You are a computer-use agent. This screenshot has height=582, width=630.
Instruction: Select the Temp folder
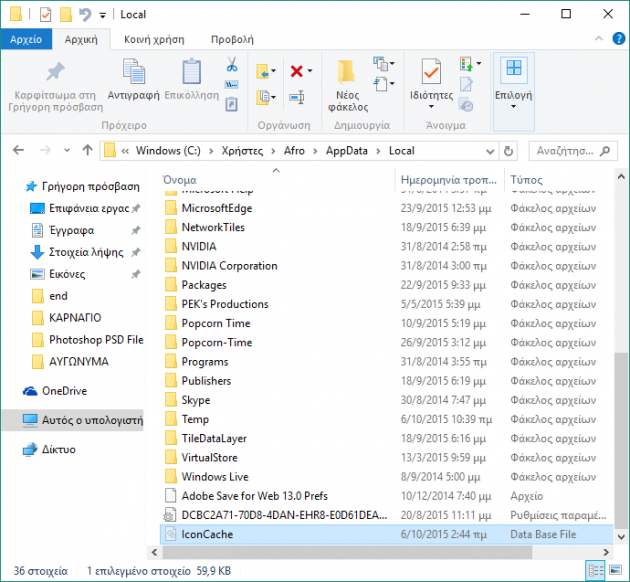click(386, 419)
